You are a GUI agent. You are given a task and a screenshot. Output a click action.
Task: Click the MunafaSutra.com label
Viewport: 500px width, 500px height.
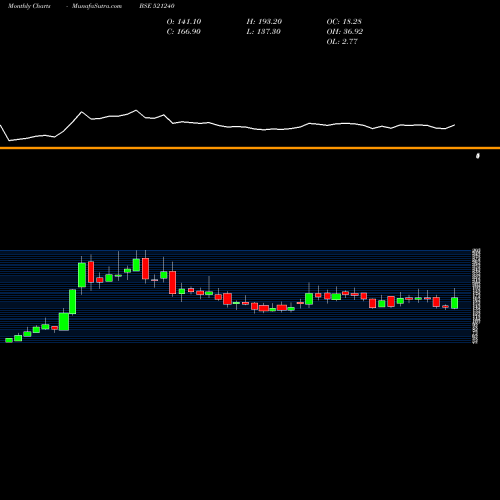tap(97, 6)
